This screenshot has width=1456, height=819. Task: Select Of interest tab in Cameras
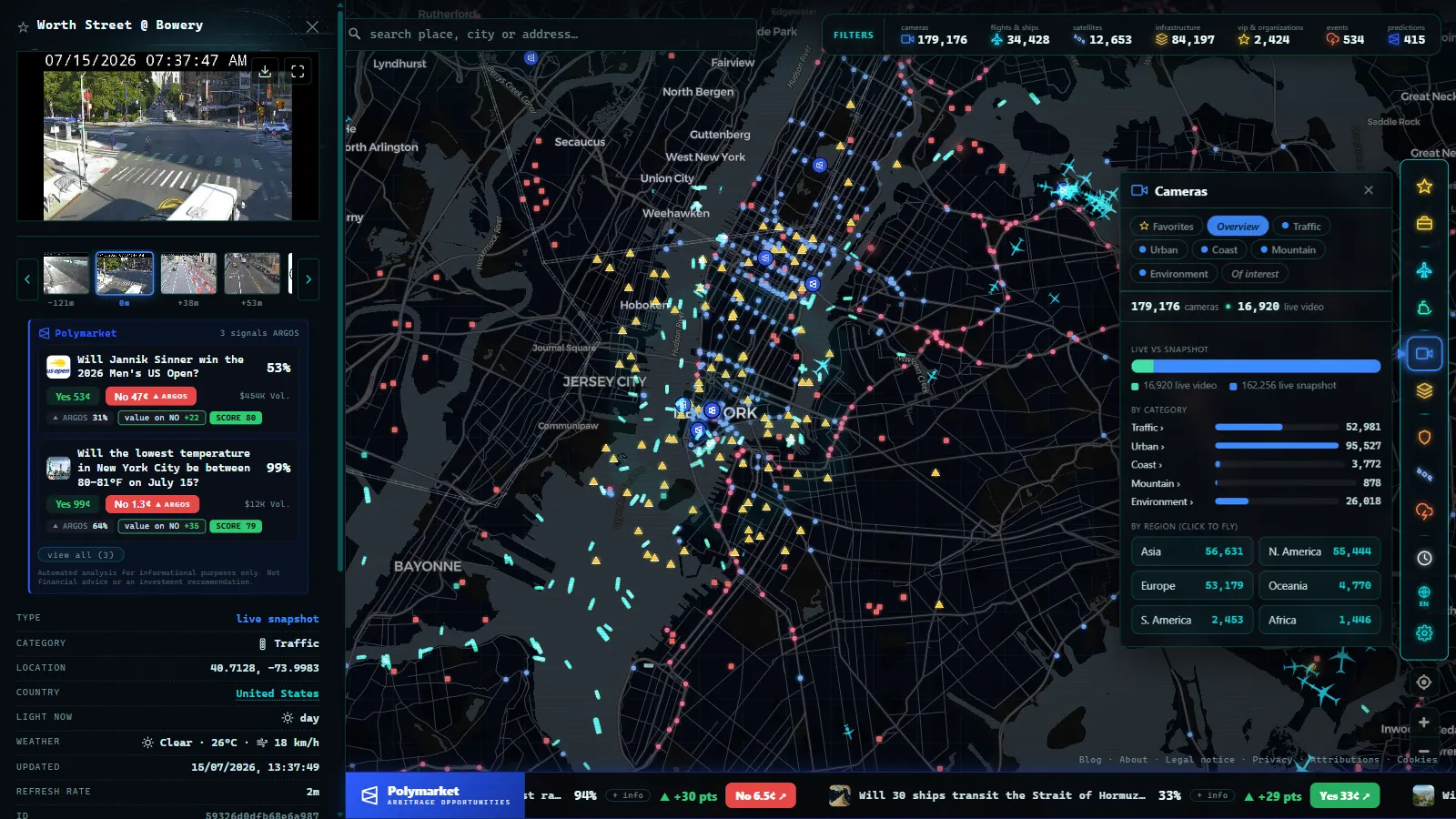point(1254,274)
